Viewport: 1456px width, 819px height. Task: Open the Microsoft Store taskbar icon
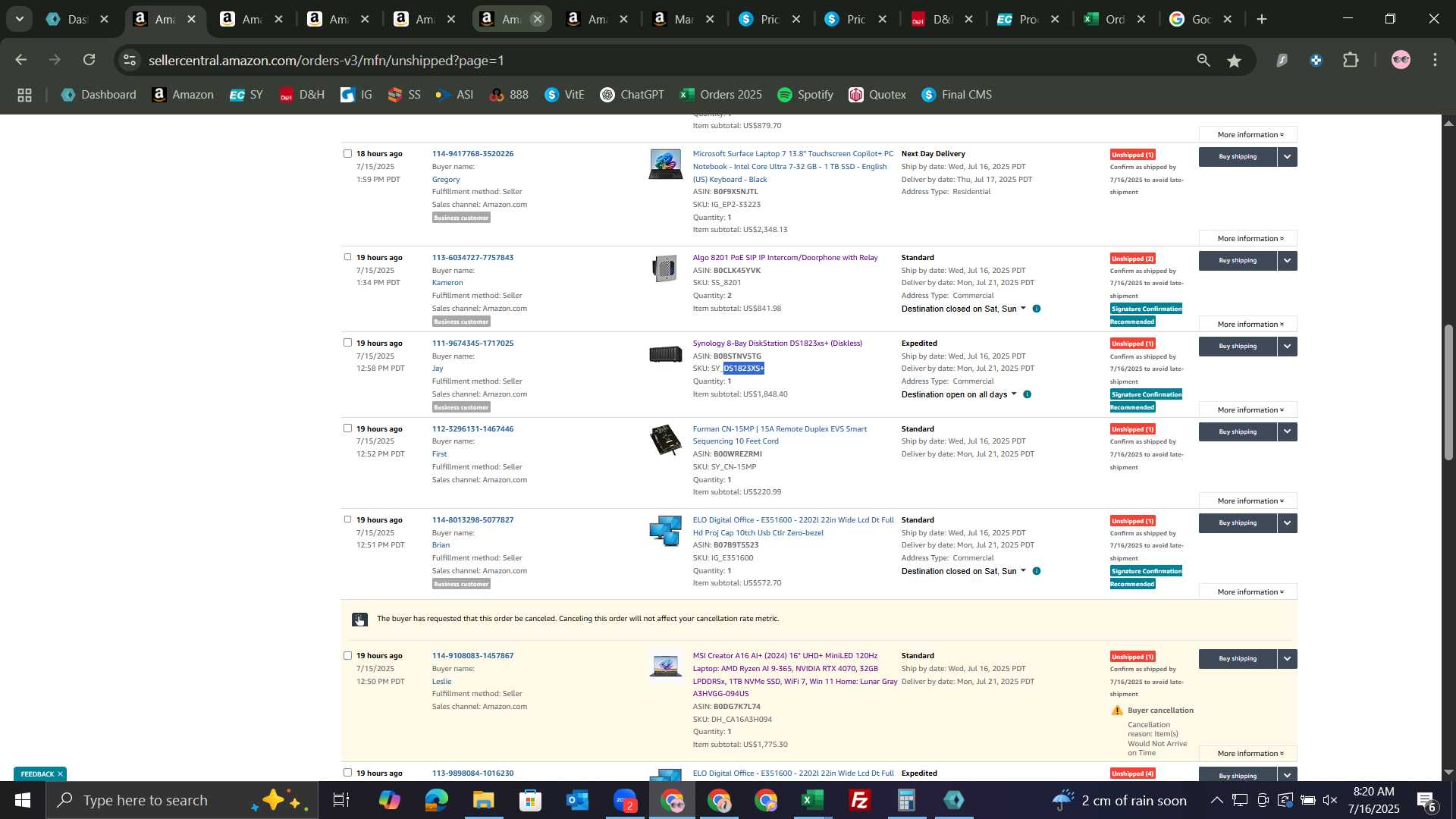(530, 800)
